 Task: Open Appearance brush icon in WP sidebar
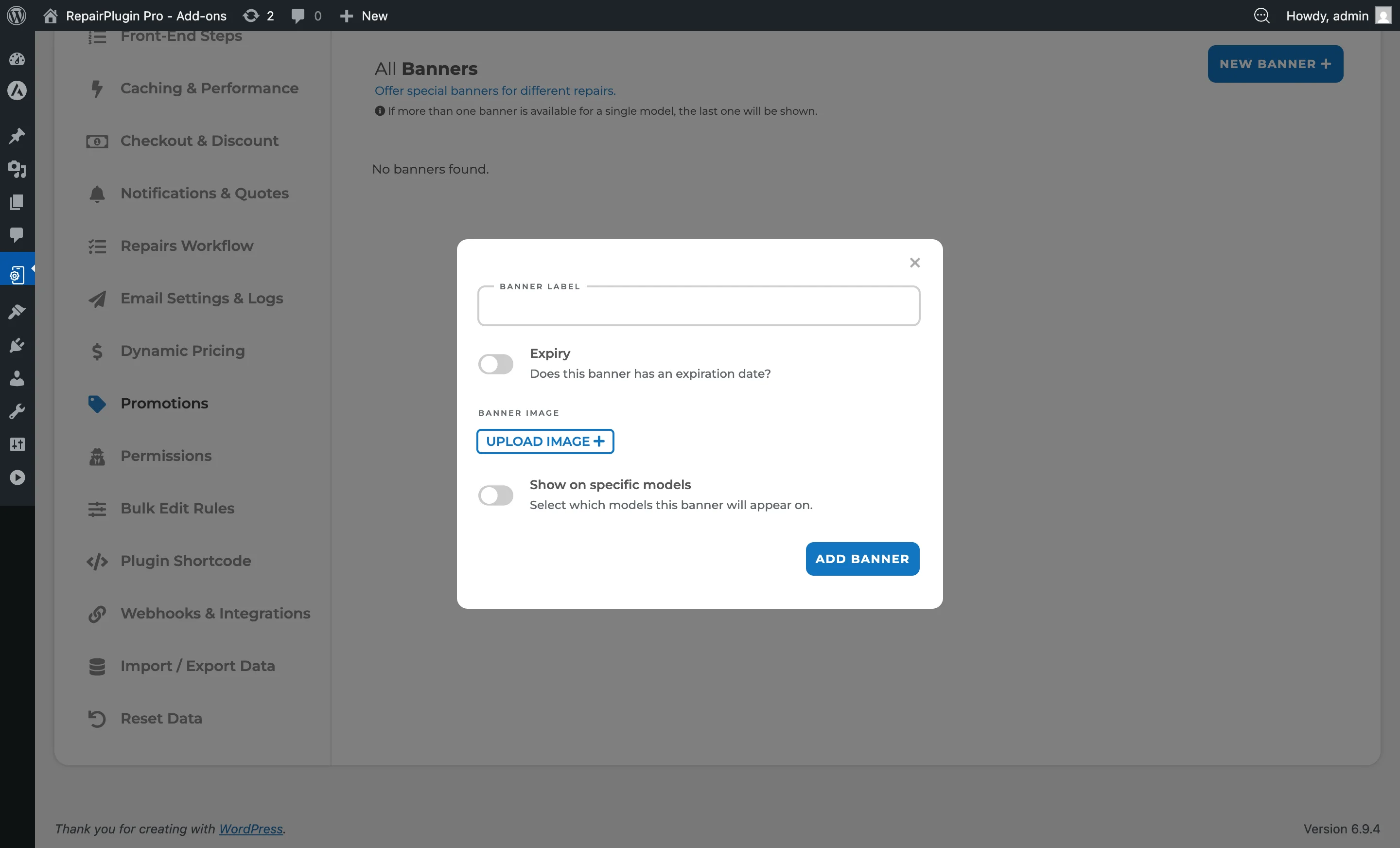point(17,312)
